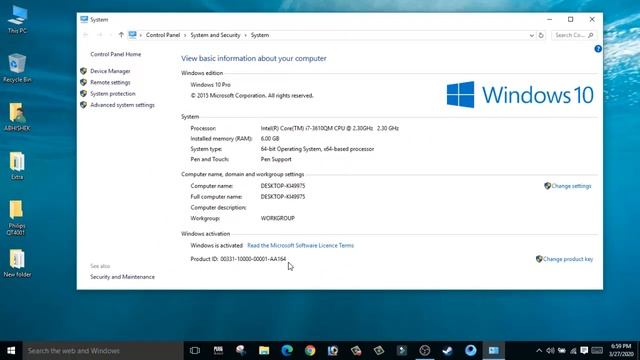Screen dimensions: 640x360
Task: Open the Action Center notifications icon
Action: pyautogui.click(x=584, y=351)
